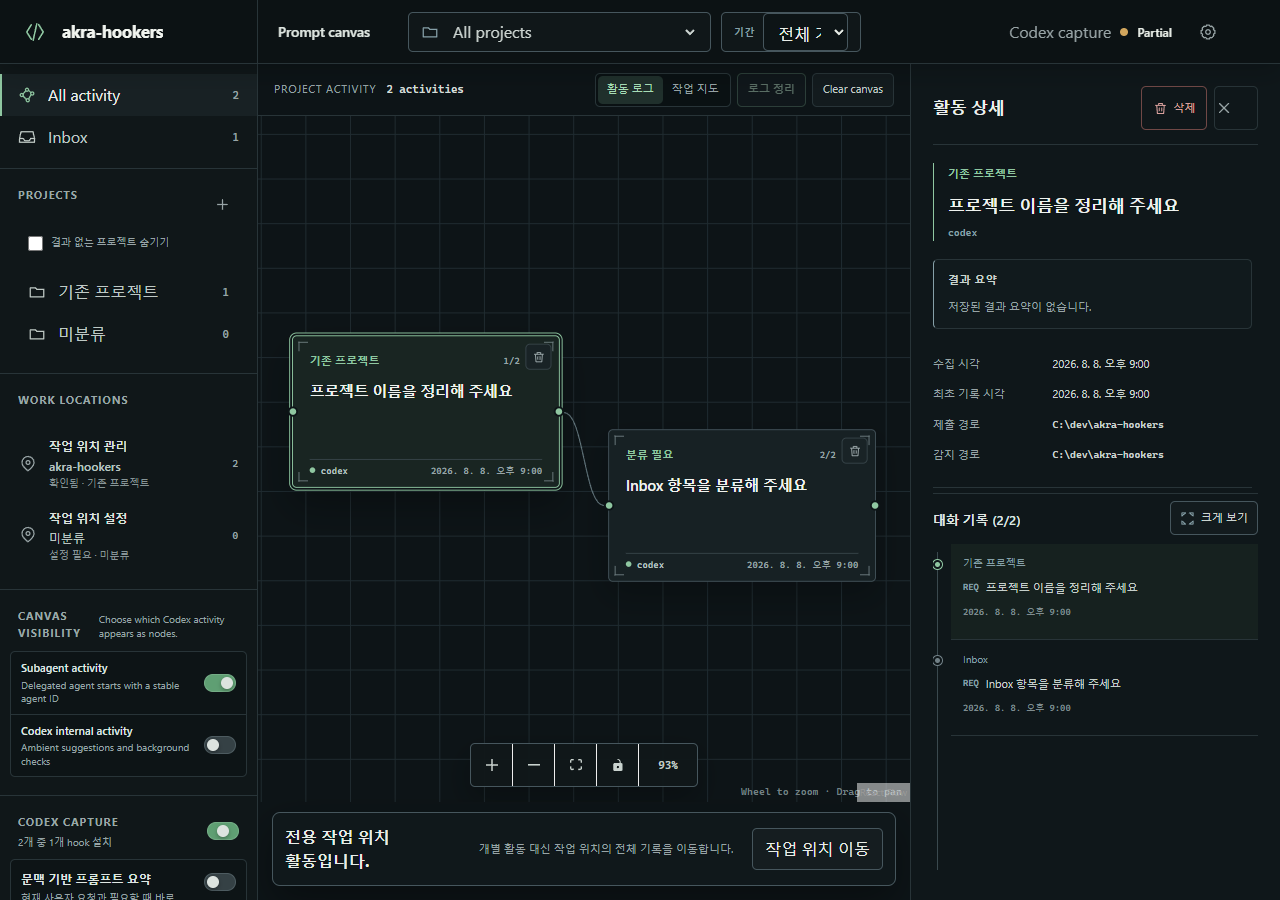1280x900 pixels.
Task: Turn off the Codex Capture toggle
Action: [x=223, y=831]
